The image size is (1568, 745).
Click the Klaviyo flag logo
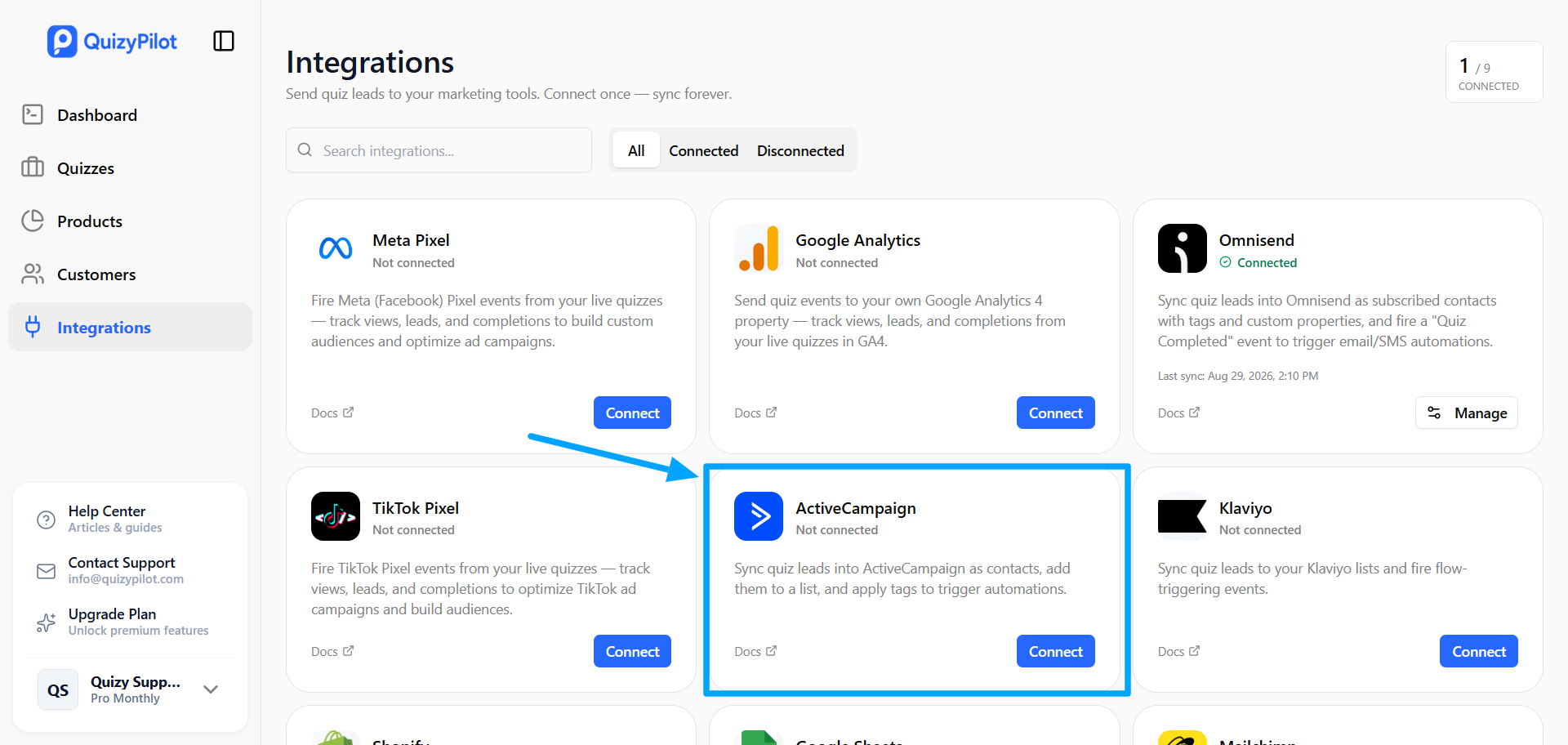[x=1183, y=516]
